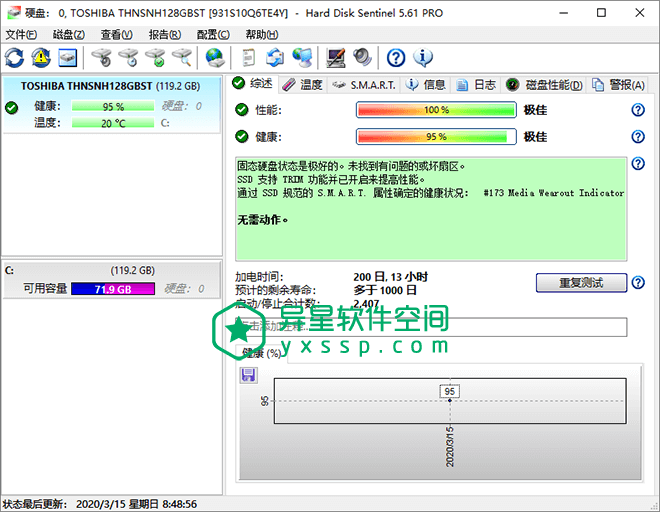The width and height of the screenshot is (660, 512).
Task: Click the 重复测试 button
Action: click(x=581, y=283)
